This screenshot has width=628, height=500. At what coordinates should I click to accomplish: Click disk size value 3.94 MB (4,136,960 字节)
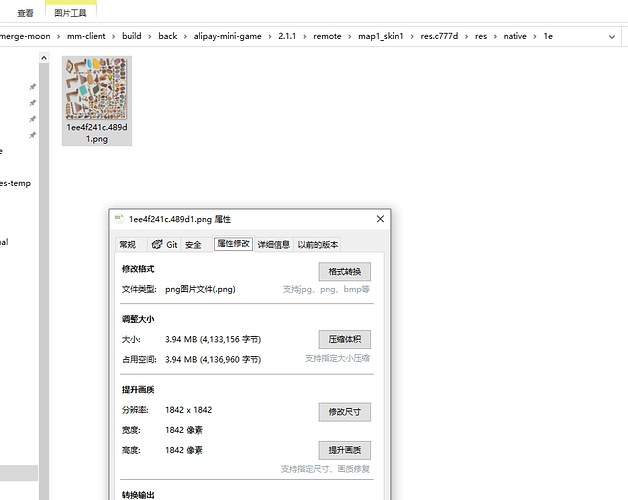click(x=213, y=359)
